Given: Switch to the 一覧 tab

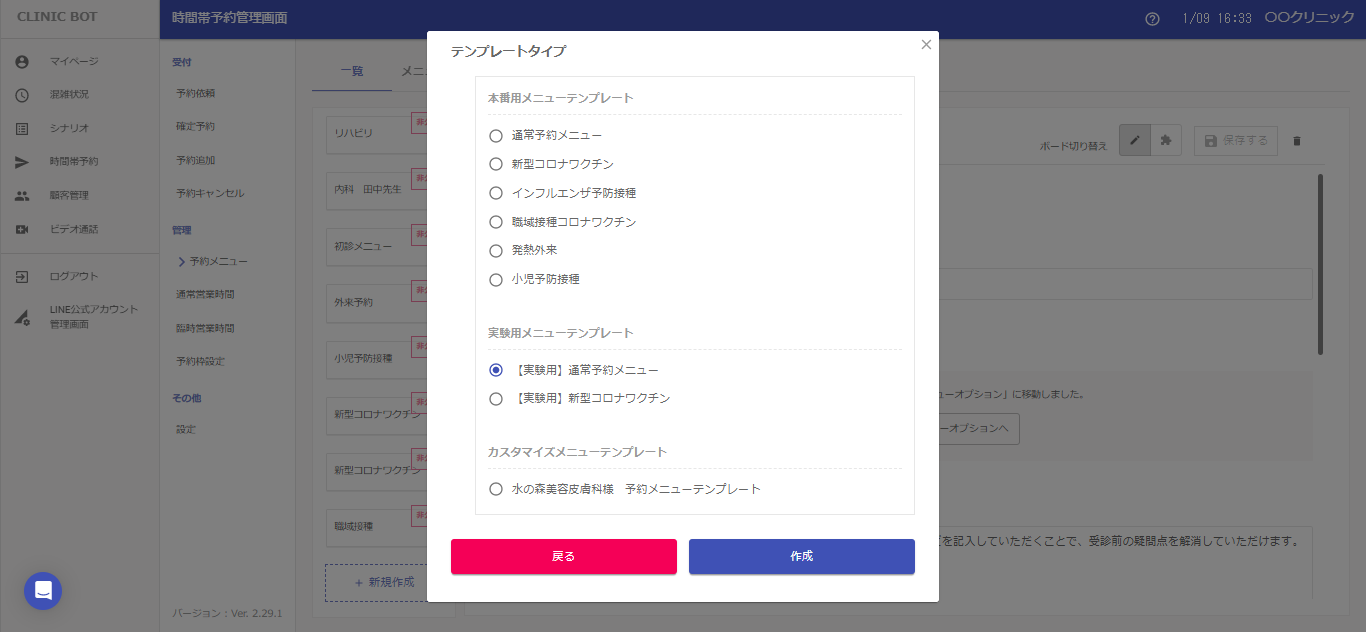Looking at the screenshot, I should (352, 71).
